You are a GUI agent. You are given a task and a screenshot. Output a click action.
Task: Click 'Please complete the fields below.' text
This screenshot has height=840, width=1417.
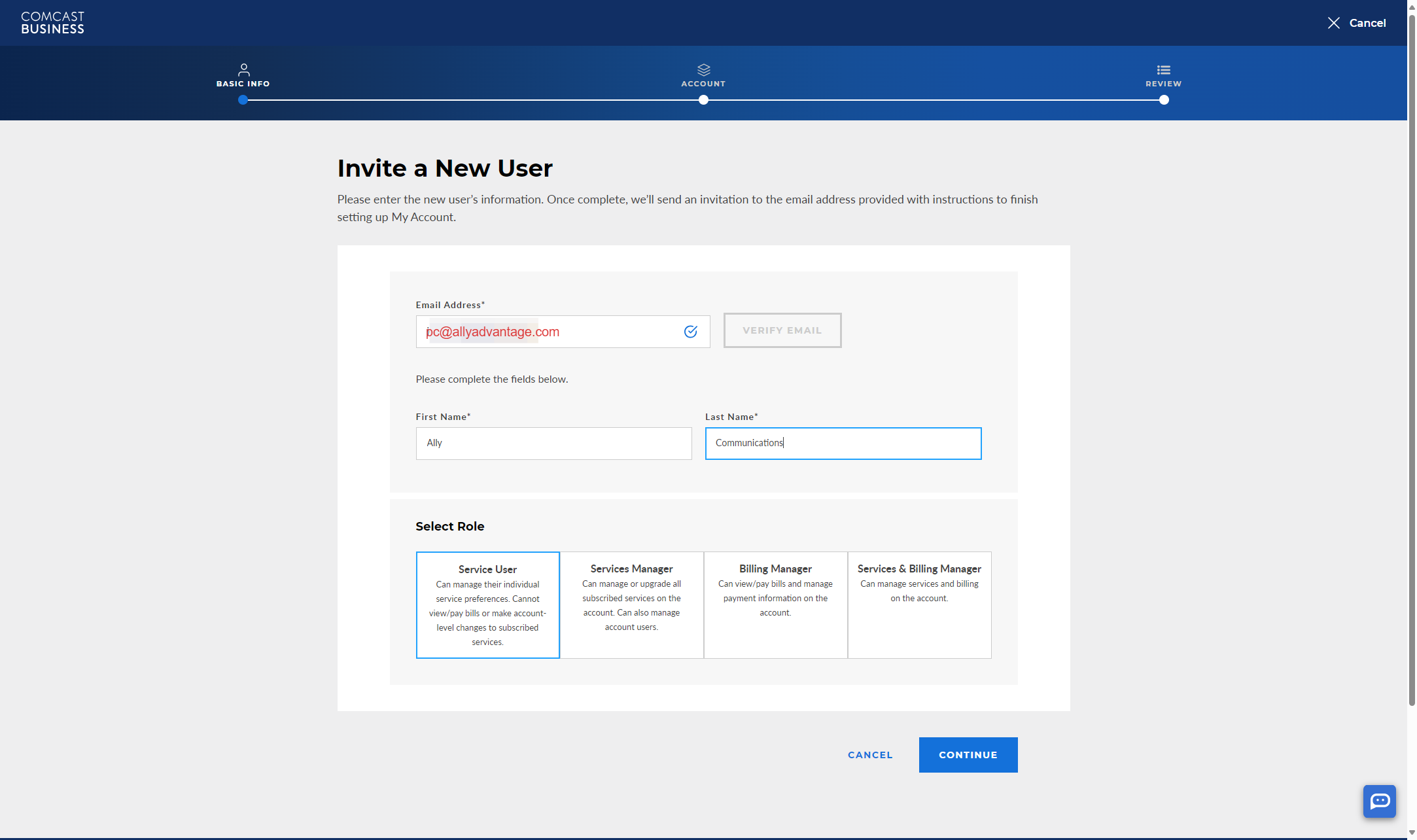tap(492, 379)
